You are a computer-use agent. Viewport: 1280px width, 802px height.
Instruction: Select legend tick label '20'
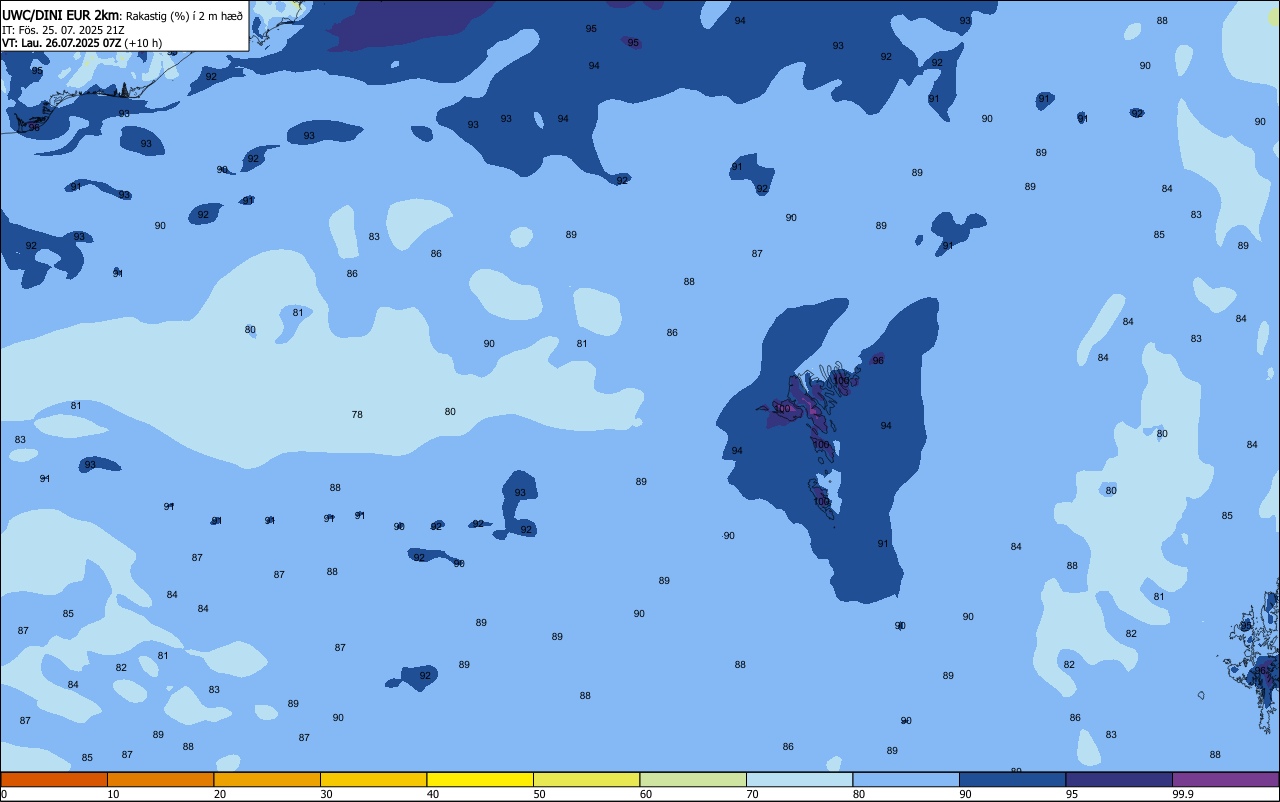pos(220,794)
